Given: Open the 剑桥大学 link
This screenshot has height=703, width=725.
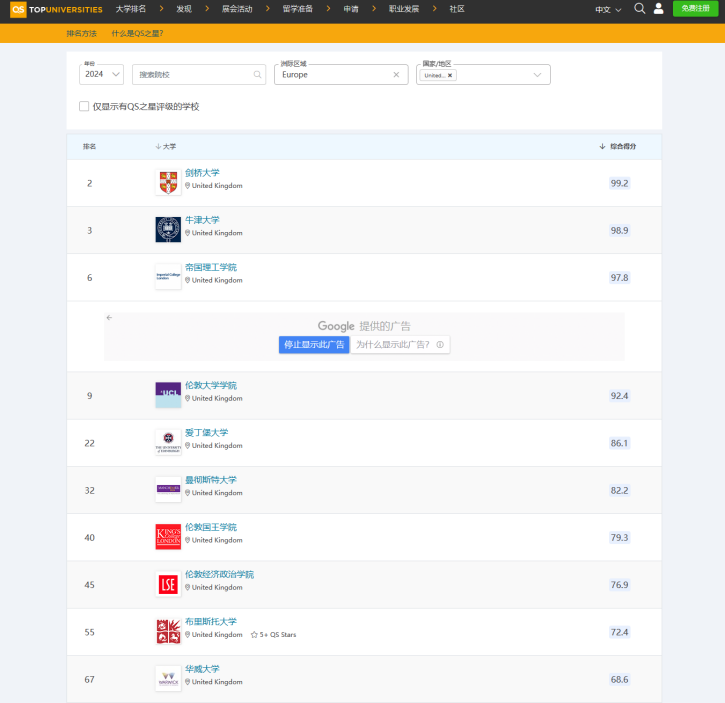Looking at the screenshot, I should pos(202,173).
